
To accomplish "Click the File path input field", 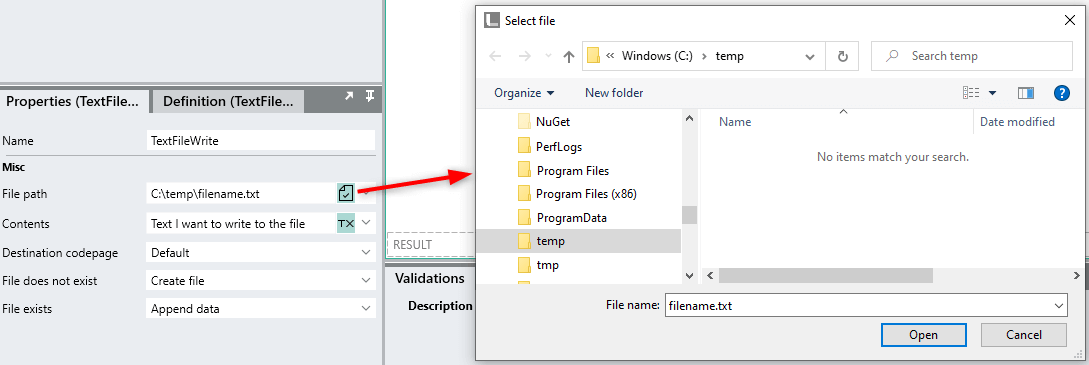I will (241, 194).
